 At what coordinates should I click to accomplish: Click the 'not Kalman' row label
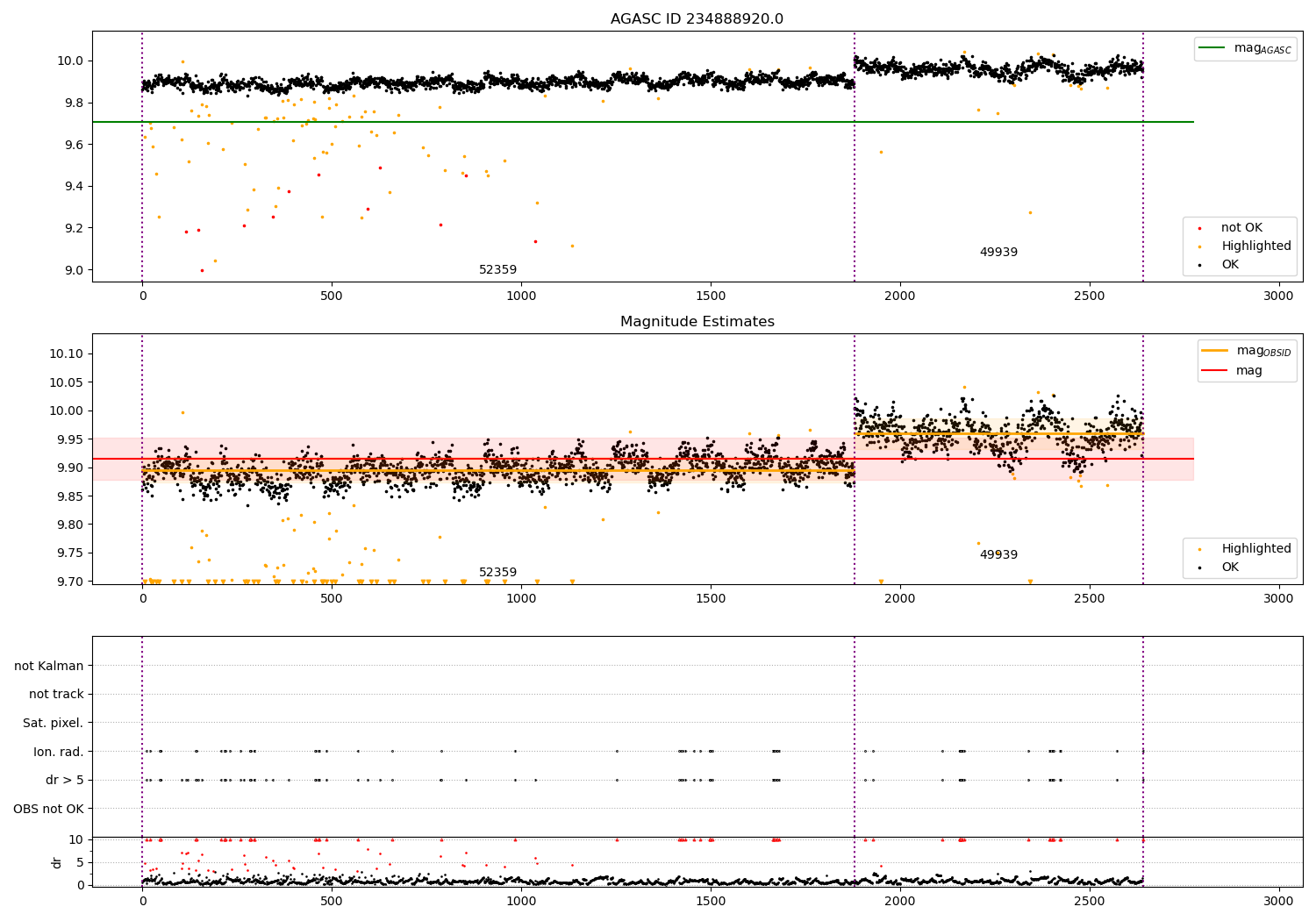tap(49, 666)
